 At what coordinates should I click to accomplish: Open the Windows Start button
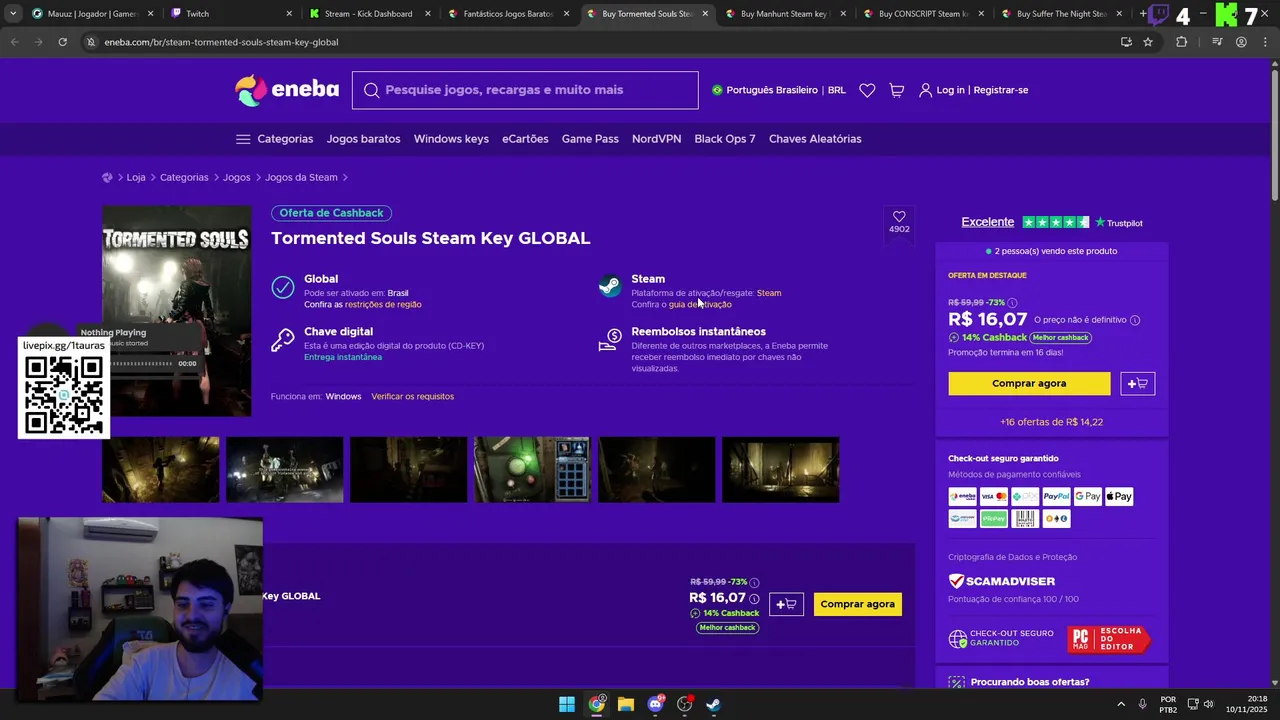click(x=567, y=704)
